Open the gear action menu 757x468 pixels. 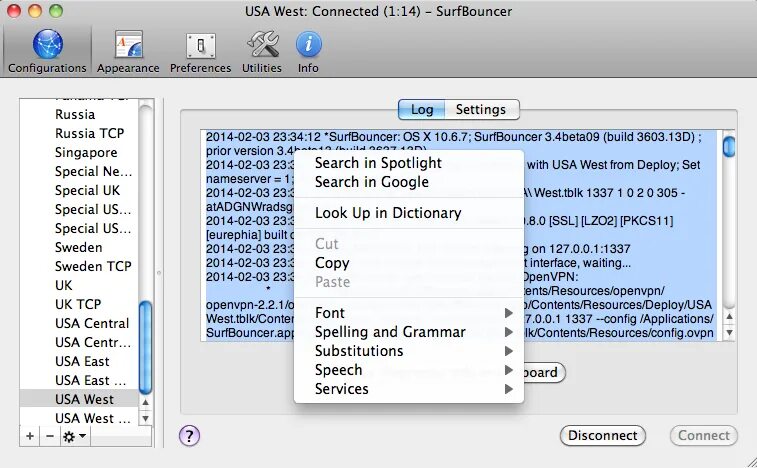[x=74, y=436]
